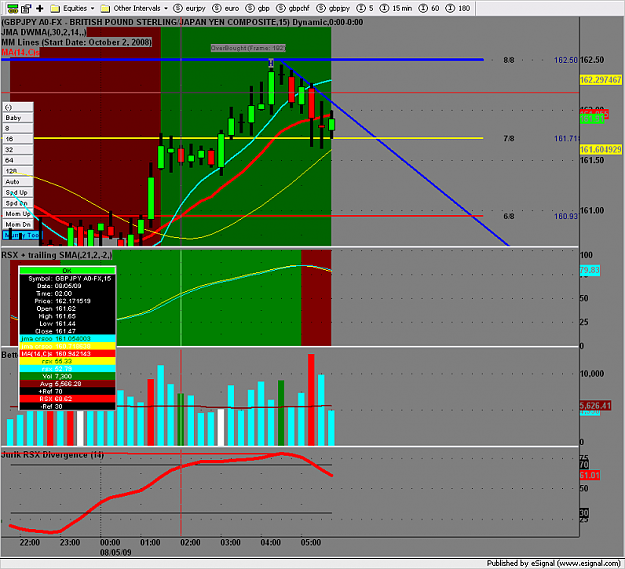Open the Equities folder dropdown
The width and height of the screenshot is (625, 569).
pyautogui.click(x=73, y=8)
